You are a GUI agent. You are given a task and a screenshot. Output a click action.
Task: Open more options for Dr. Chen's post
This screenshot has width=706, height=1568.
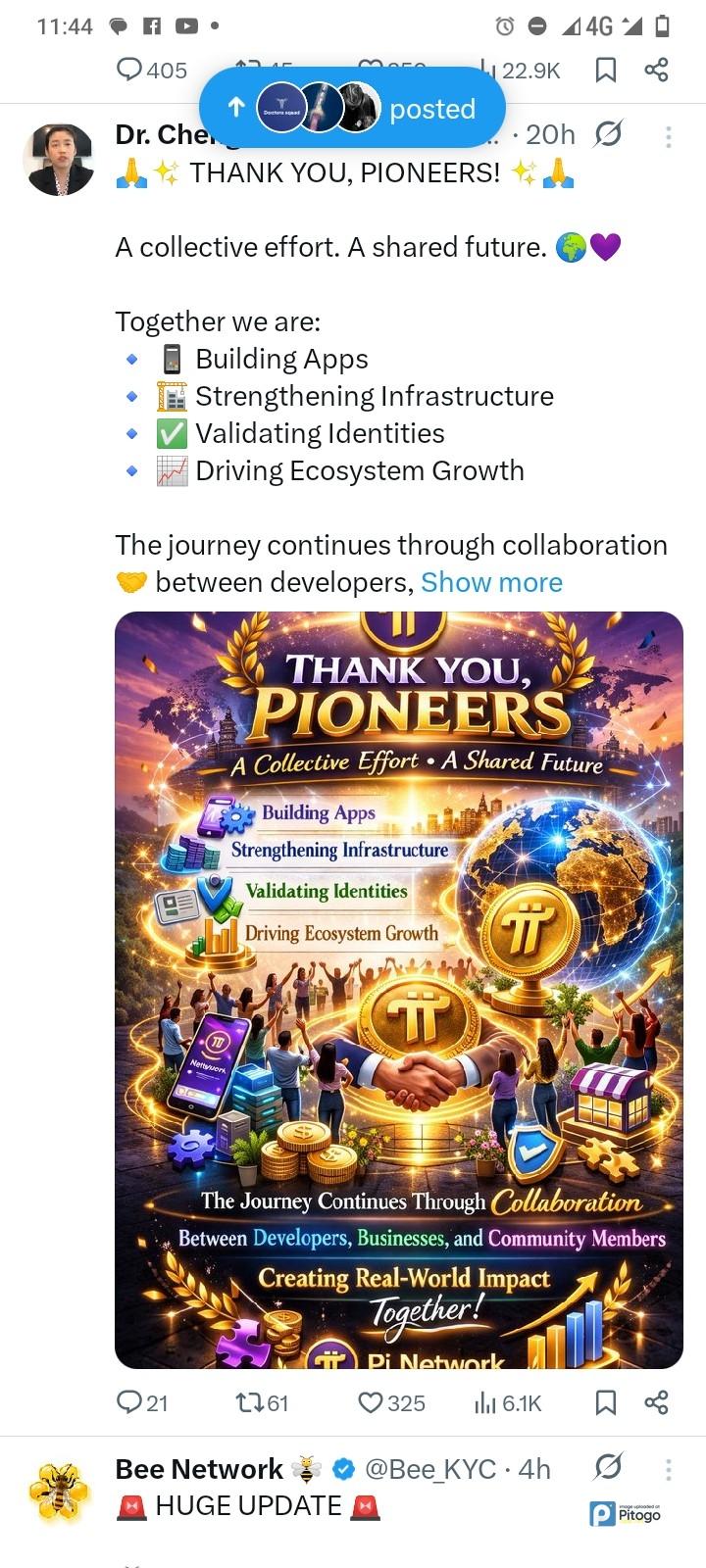(x=668, y=135)
